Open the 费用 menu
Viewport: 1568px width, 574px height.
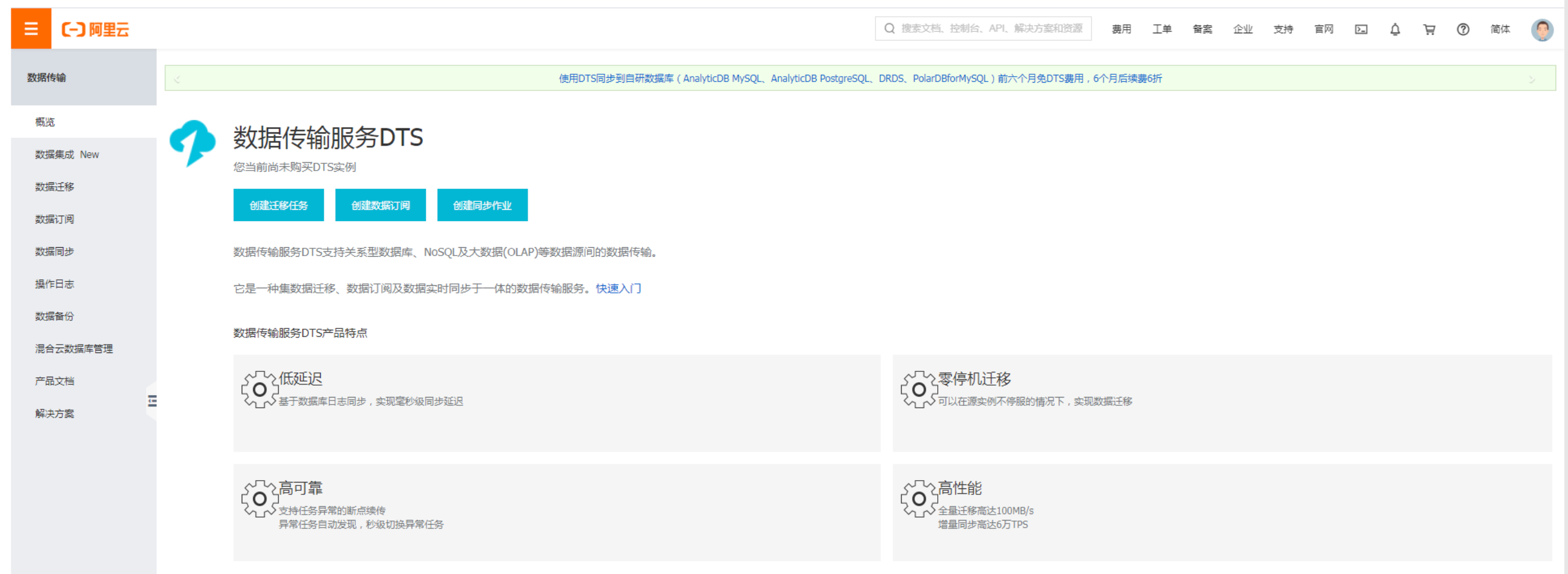(x=1121, y=29)
